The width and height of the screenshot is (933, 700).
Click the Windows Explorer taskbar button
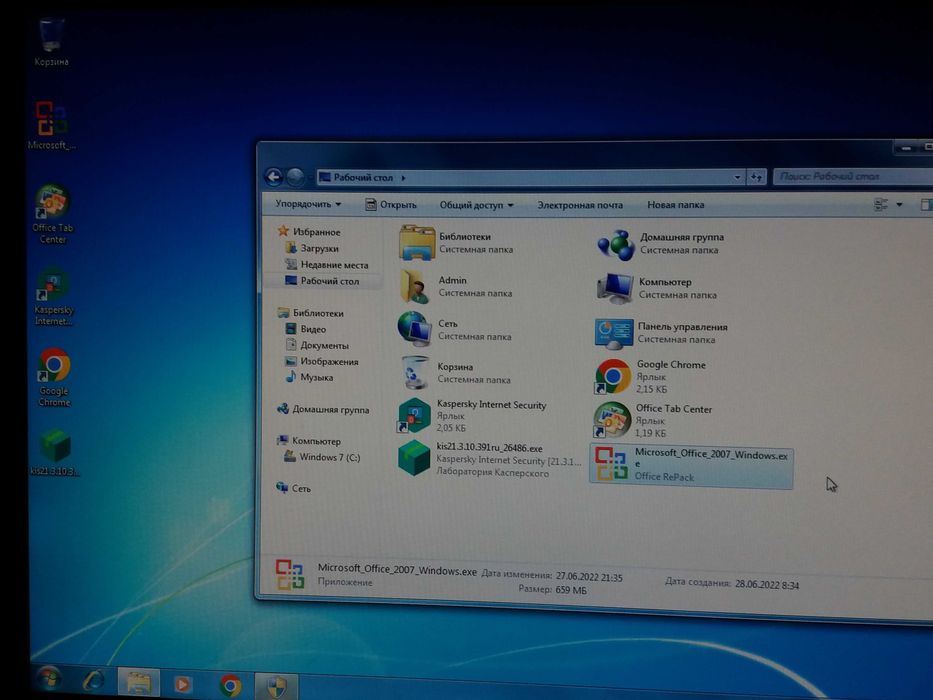click(x=139, y=682)
